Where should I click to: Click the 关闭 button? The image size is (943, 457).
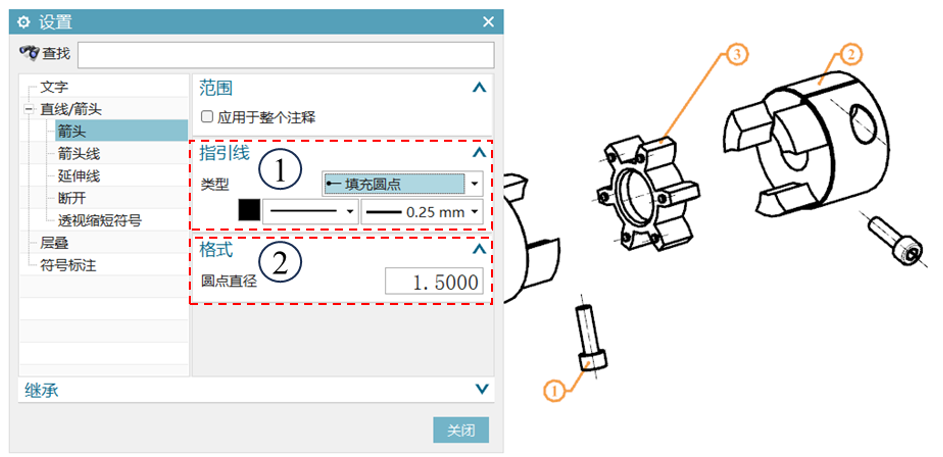[x=461, y=431]
